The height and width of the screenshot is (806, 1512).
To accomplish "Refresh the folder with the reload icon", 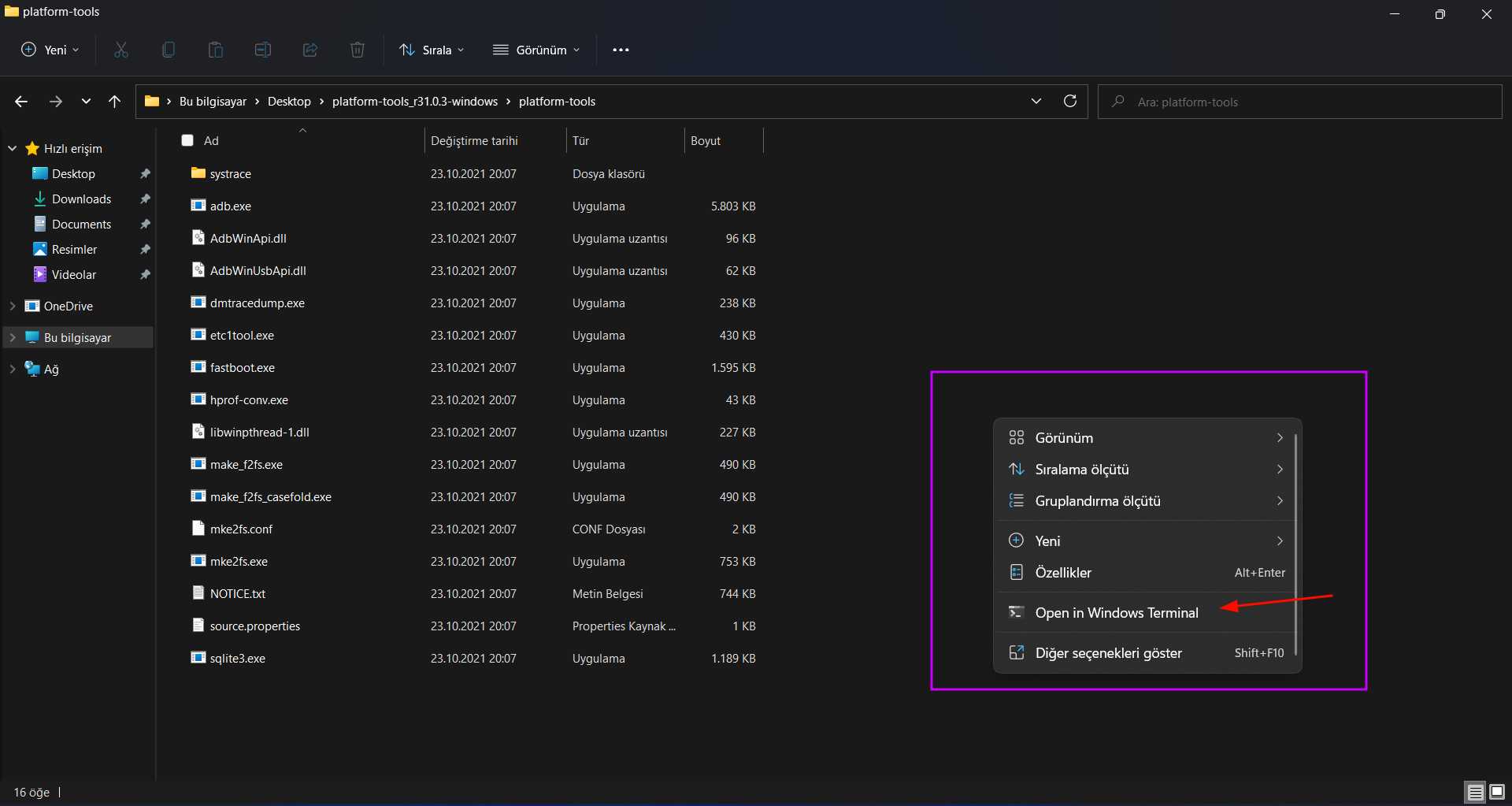I will 1069,101.
